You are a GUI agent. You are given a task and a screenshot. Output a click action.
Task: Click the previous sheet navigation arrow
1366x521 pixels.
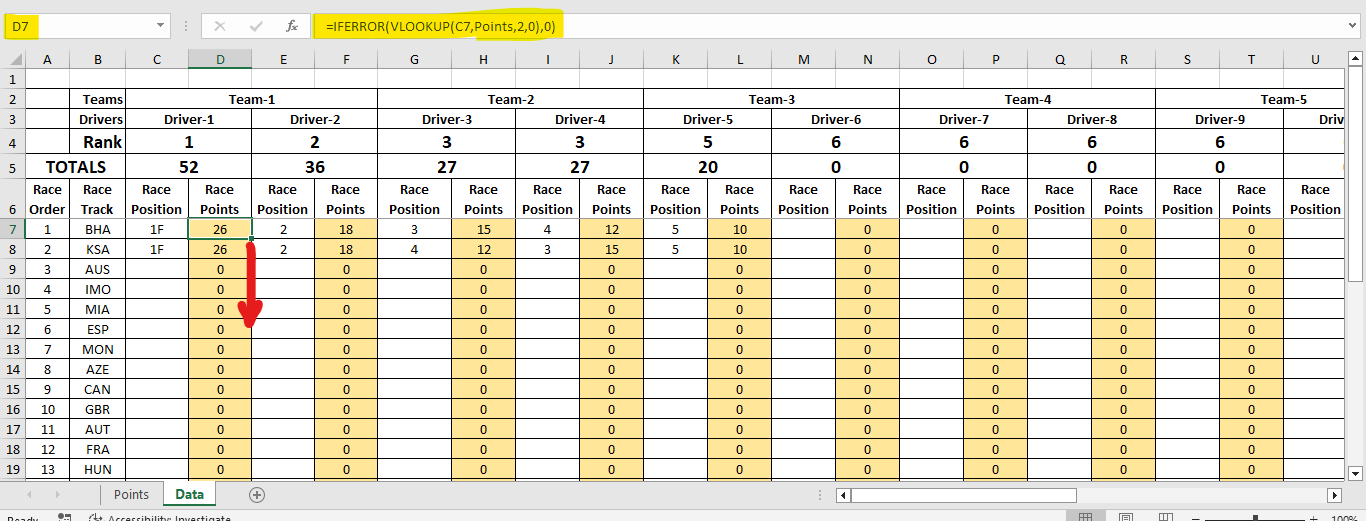28,494
